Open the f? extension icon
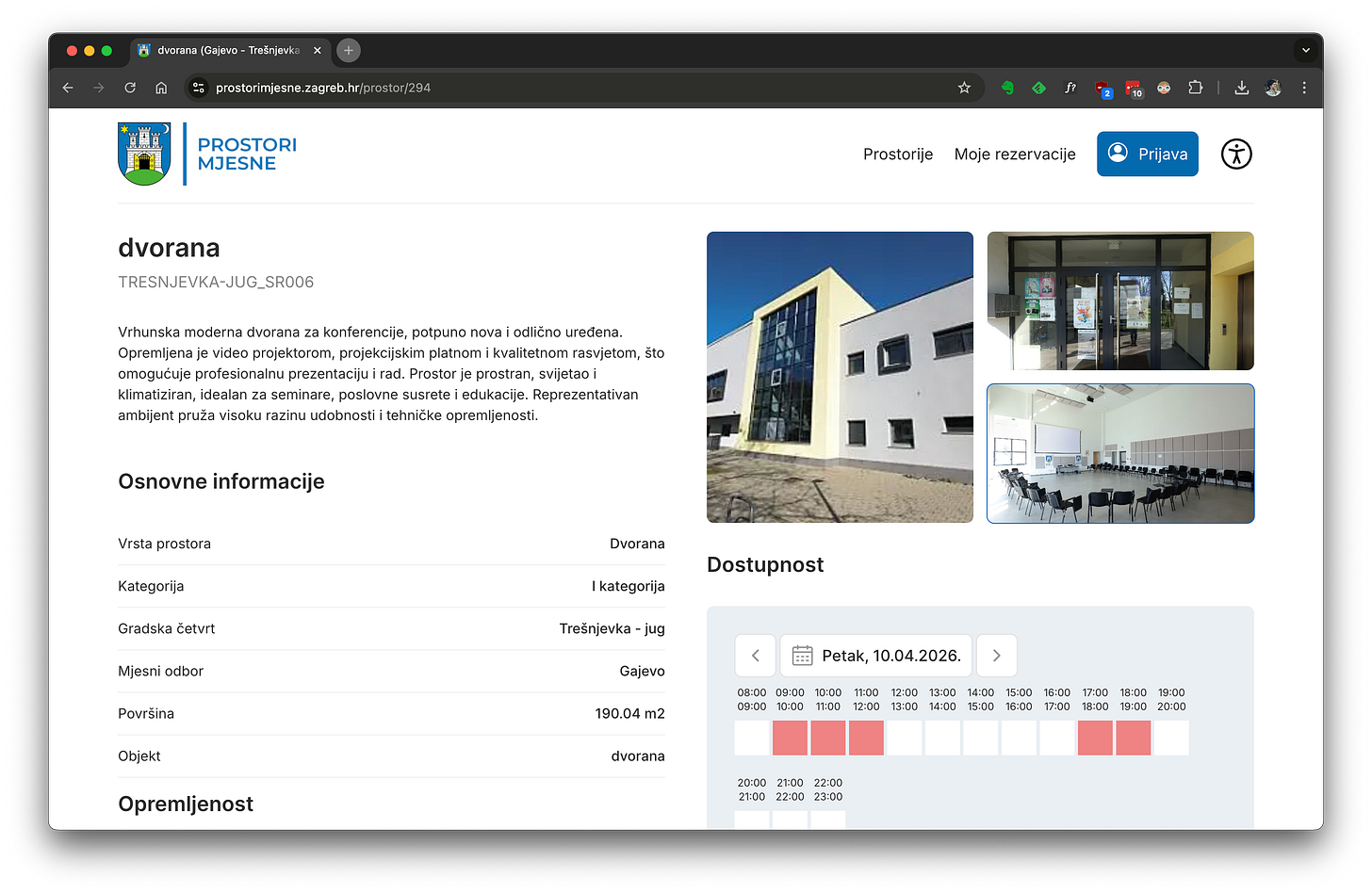1372x894 pixels. (1070, 88)
